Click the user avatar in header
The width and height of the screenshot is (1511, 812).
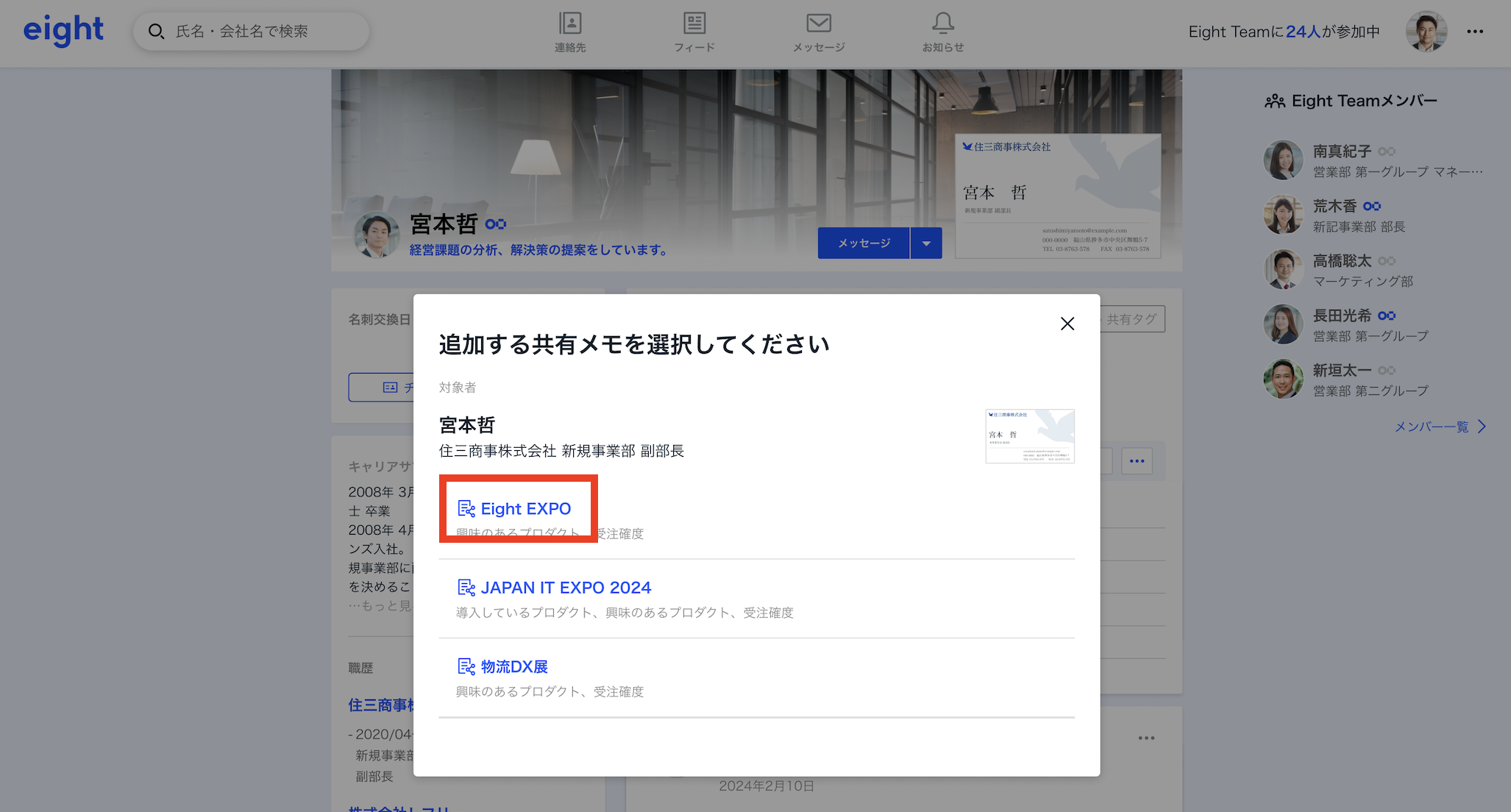pyautogui.click(x=1426, y=32)
